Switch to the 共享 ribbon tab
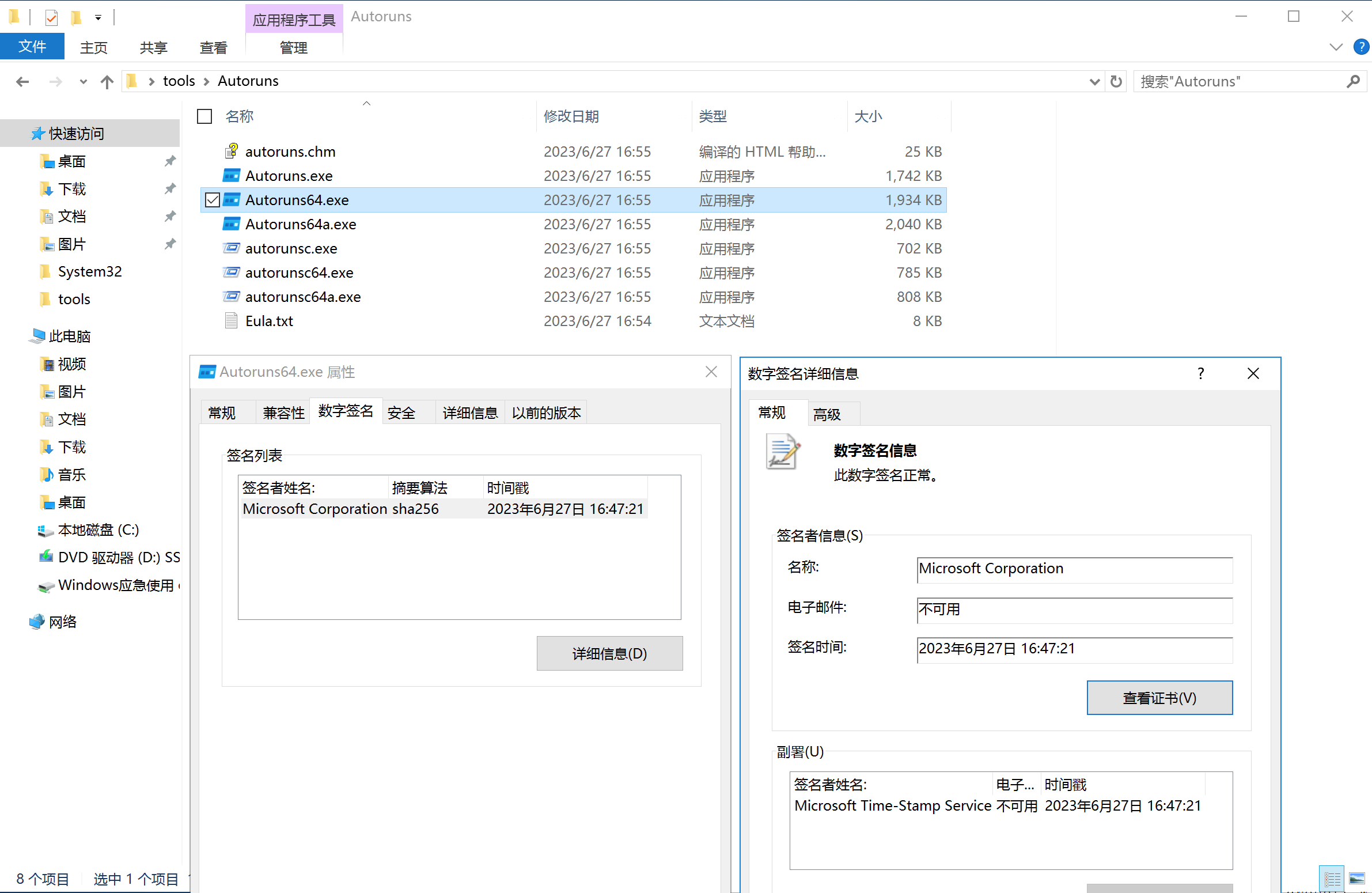Image resolution: width=1372 pixels, height=893 pixels. (x=153, y=47)
